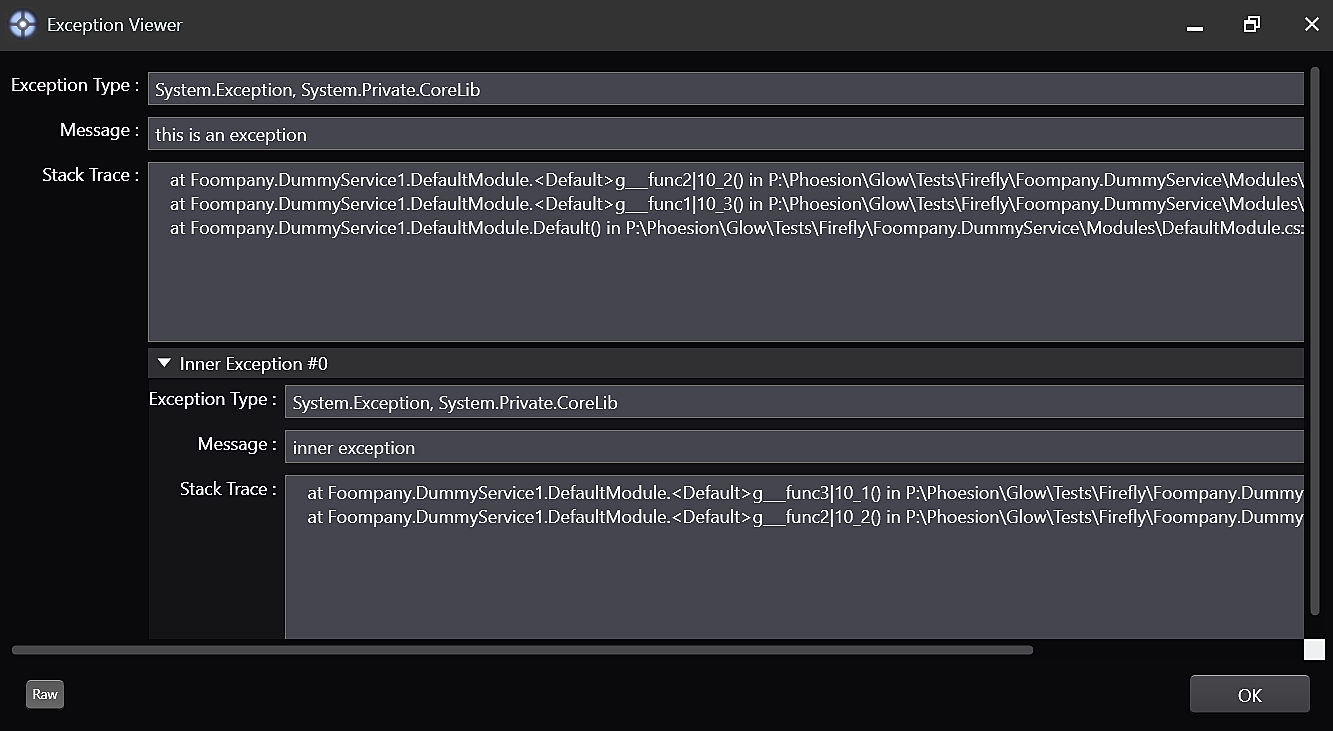This screenshot has width=1333, height=731.
Task: Toggle the Raw view button
Action: coord(45,694)
